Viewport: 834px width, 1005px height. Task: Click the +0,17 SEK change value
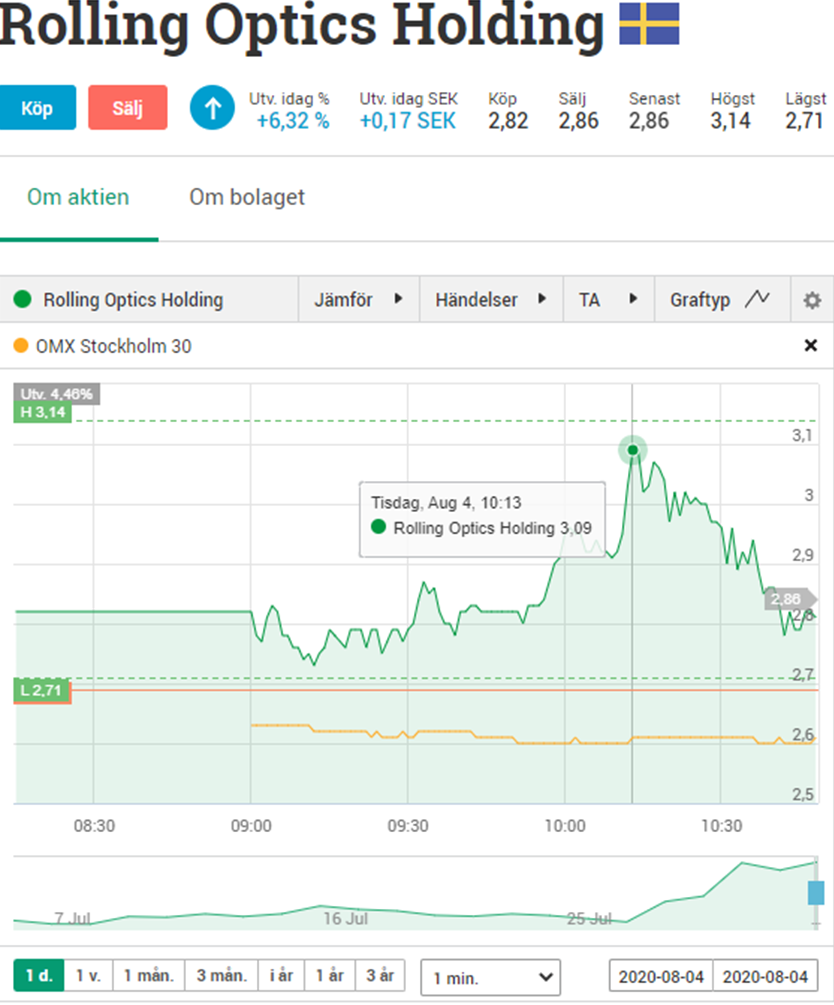pos(408,120)
